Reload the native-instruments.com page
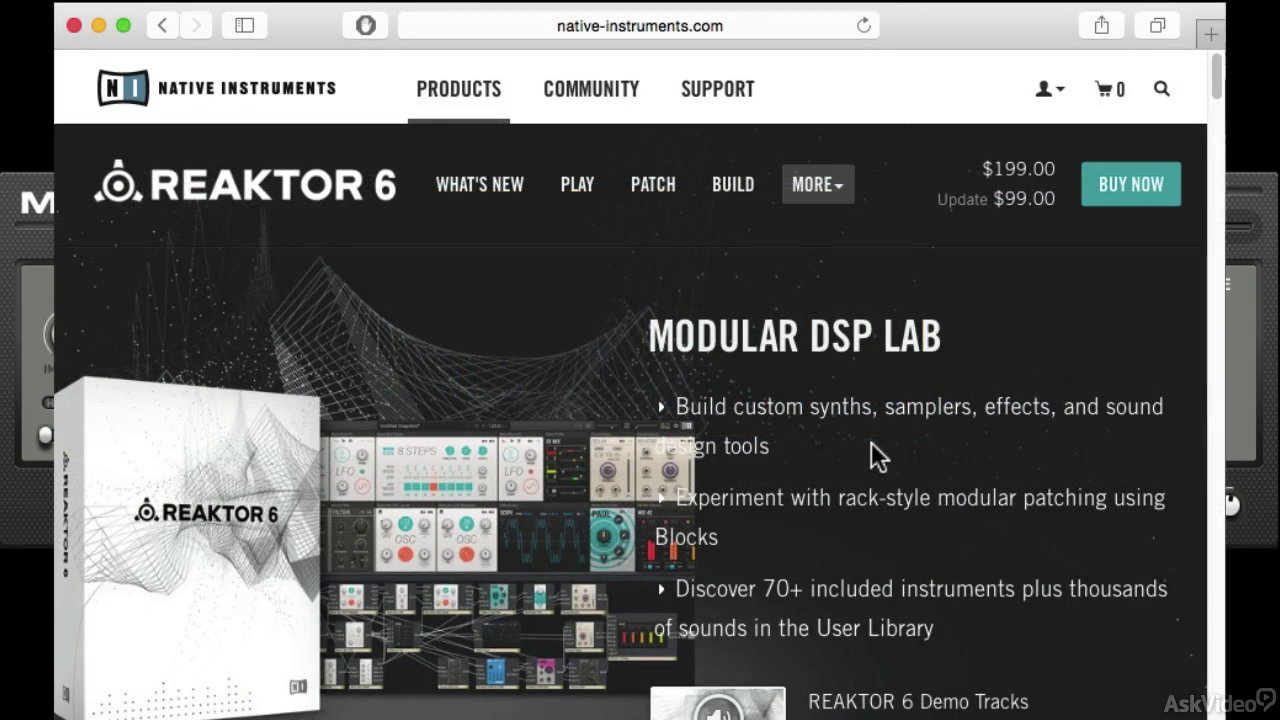This screenshot has height=720, width=1280. click(864, 26)
